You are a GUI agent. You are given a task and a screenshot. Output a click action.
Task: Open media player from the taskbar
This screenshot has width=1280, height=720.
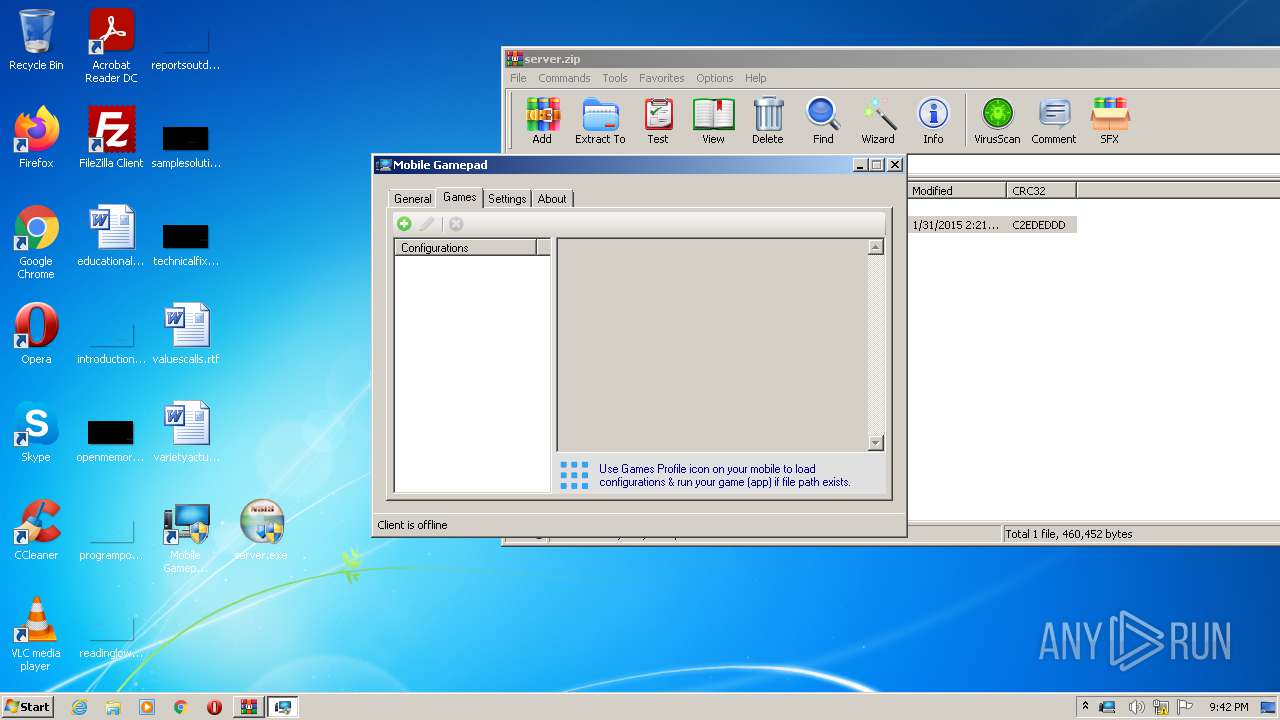point(147,707)
